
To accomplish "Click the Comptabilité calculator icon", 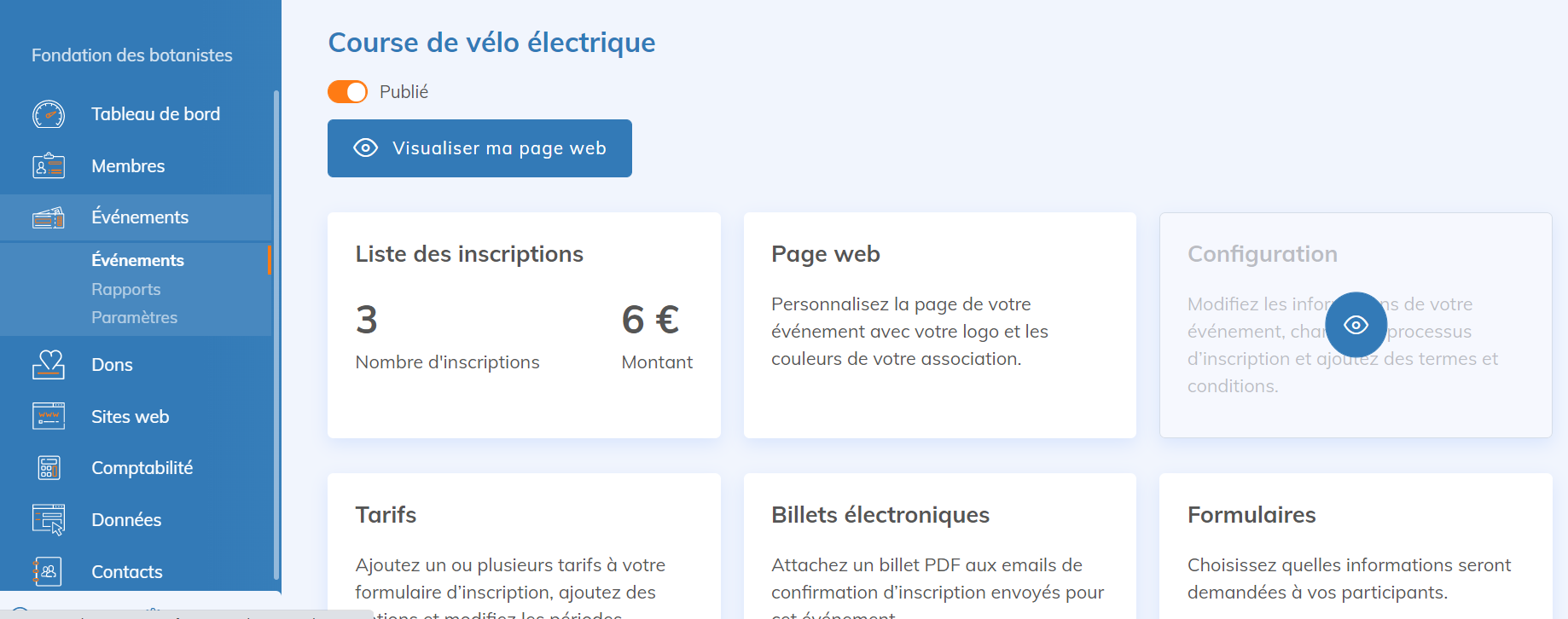I will (x=49, y=467).
